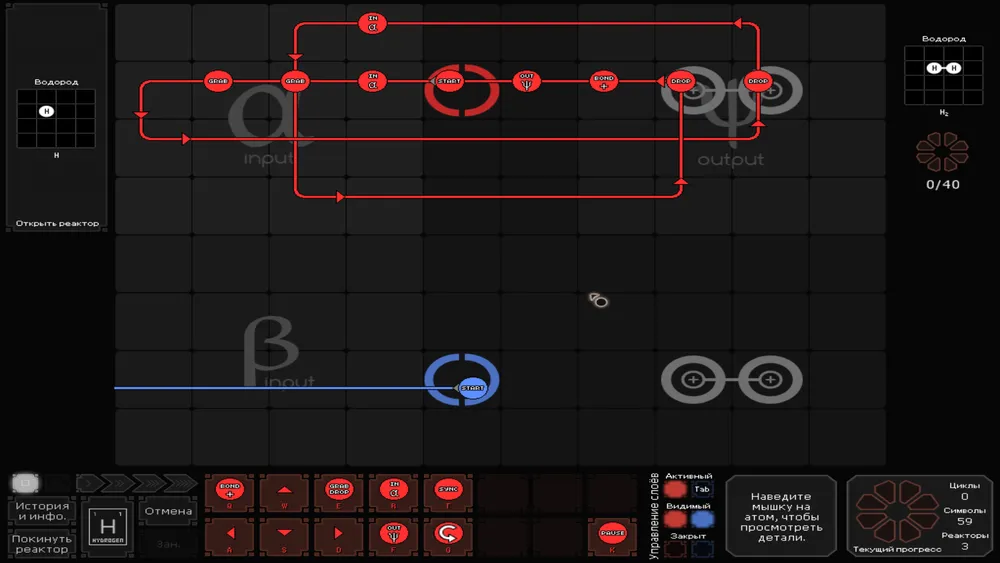Click the stop simulation button
This screenshot has width=1000, height=563.
tap(26, 483)
